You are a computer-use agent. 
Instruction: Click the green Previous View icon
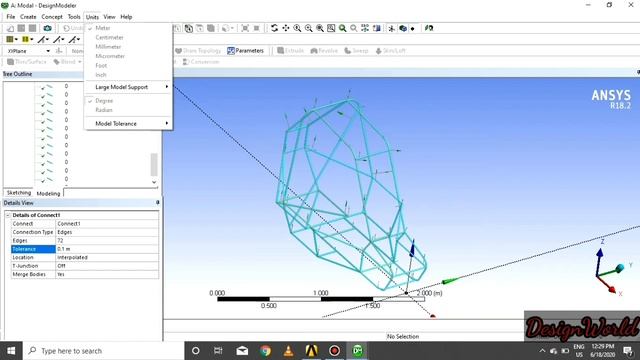coord(342,28)
